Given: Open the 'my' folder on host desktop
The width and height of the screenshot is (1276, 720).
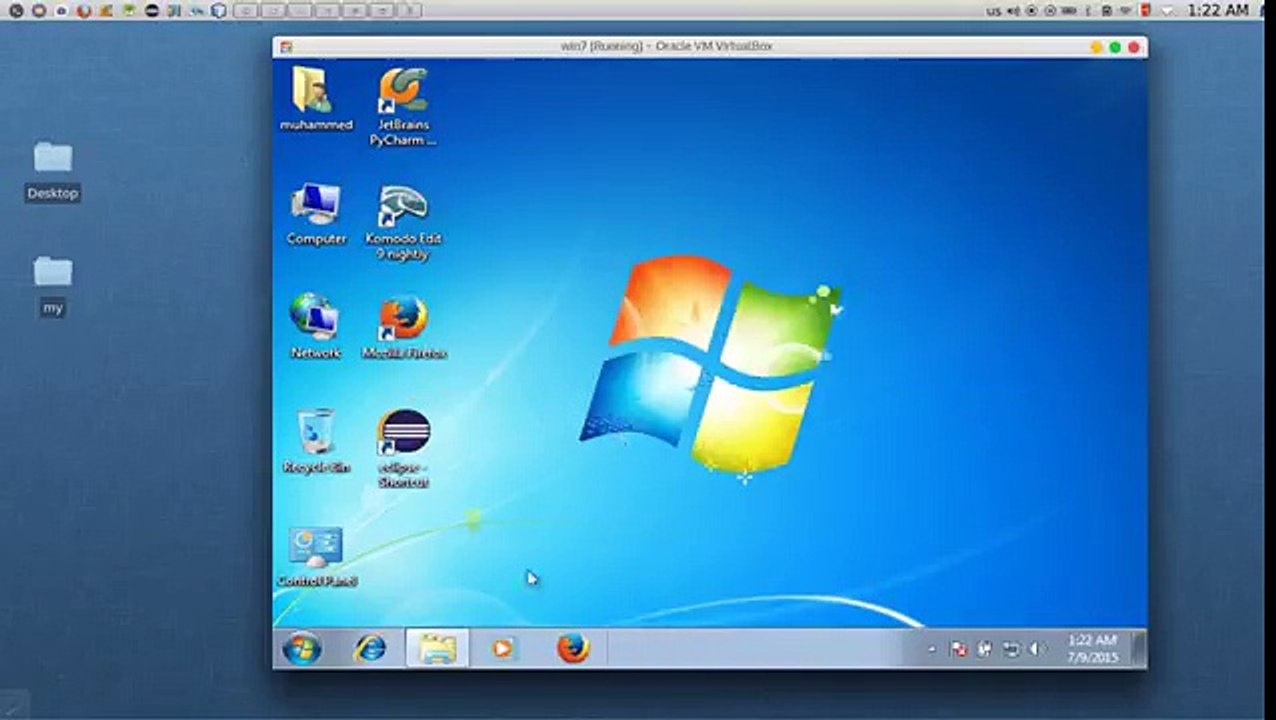Looking at the screenshot, I should point(53,286).
